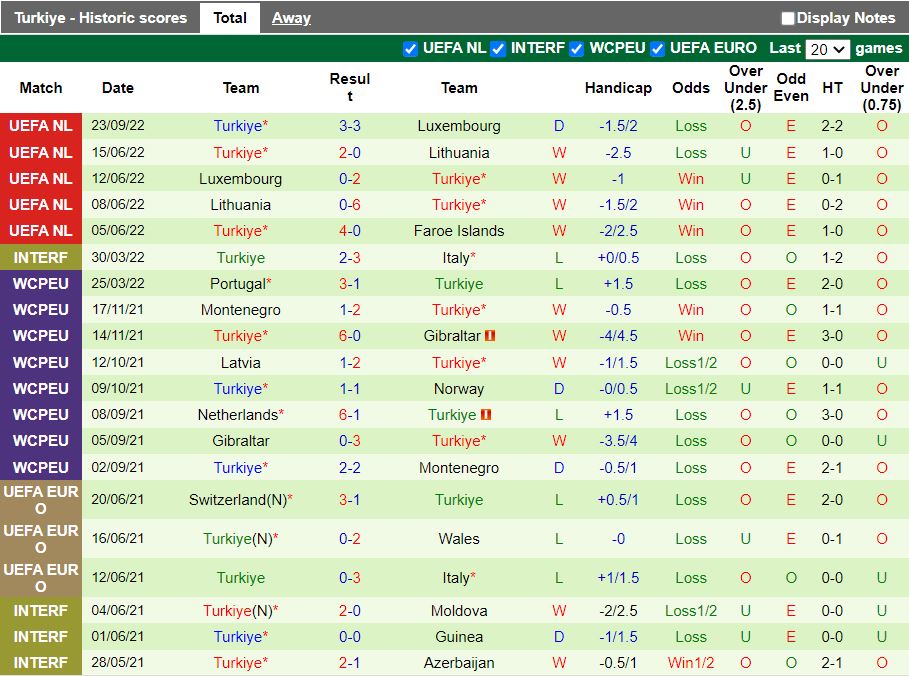Click the 6-0 score against Gibraltar
Image resolution: width=909 pixels, height=676 pixels.
point(350,336)
